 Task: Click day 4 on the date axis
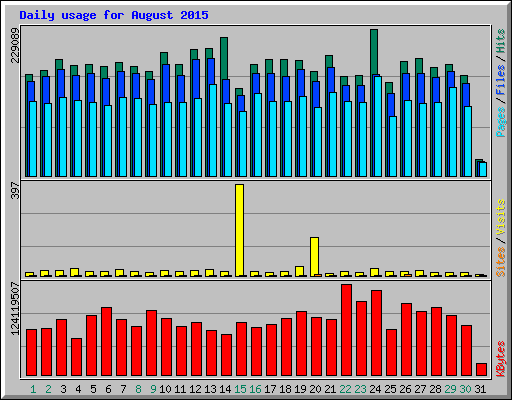click(78, 389)
